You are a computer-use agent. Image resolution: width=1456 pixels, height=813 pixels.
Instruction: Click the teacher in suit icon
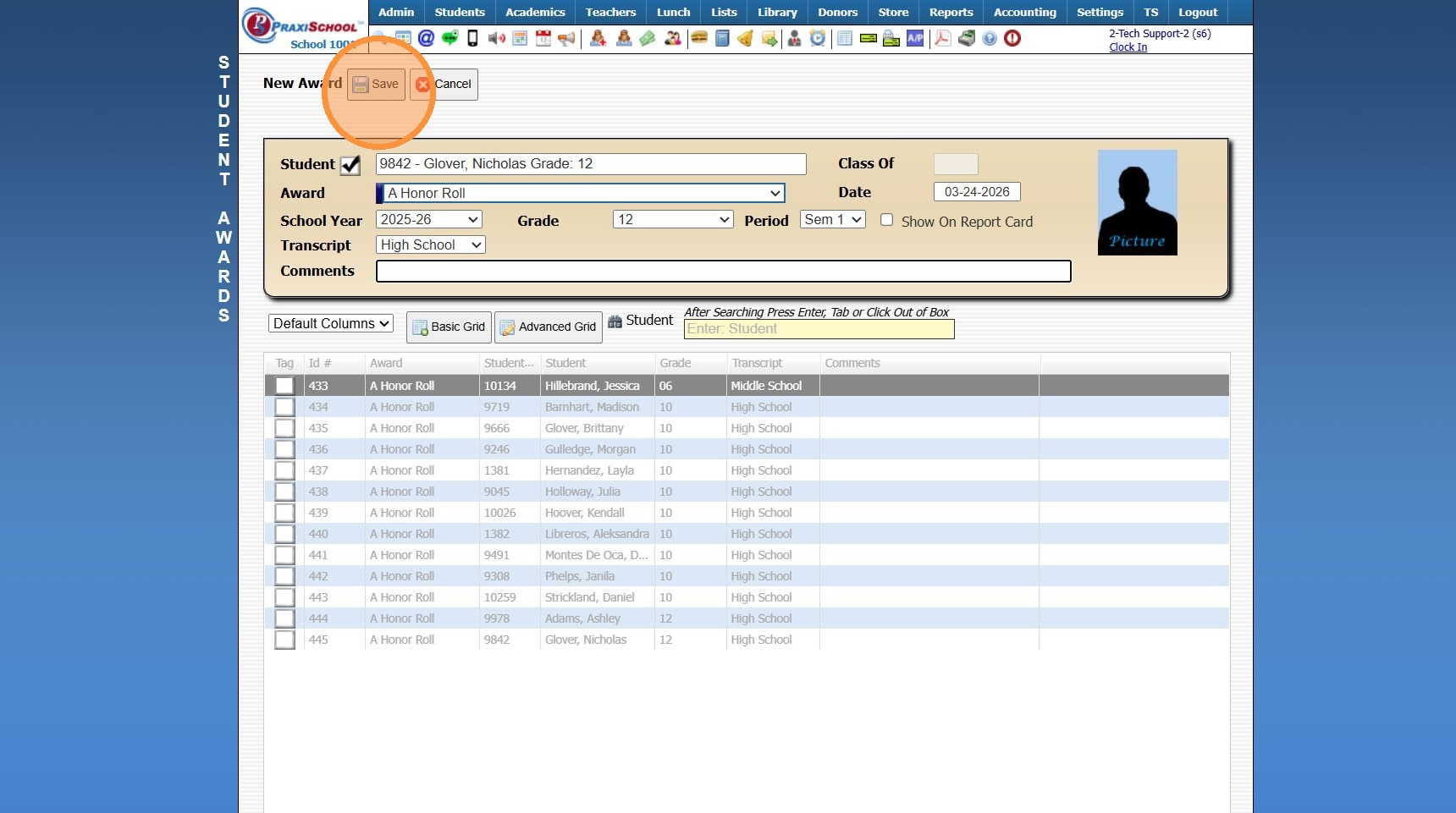794,38
